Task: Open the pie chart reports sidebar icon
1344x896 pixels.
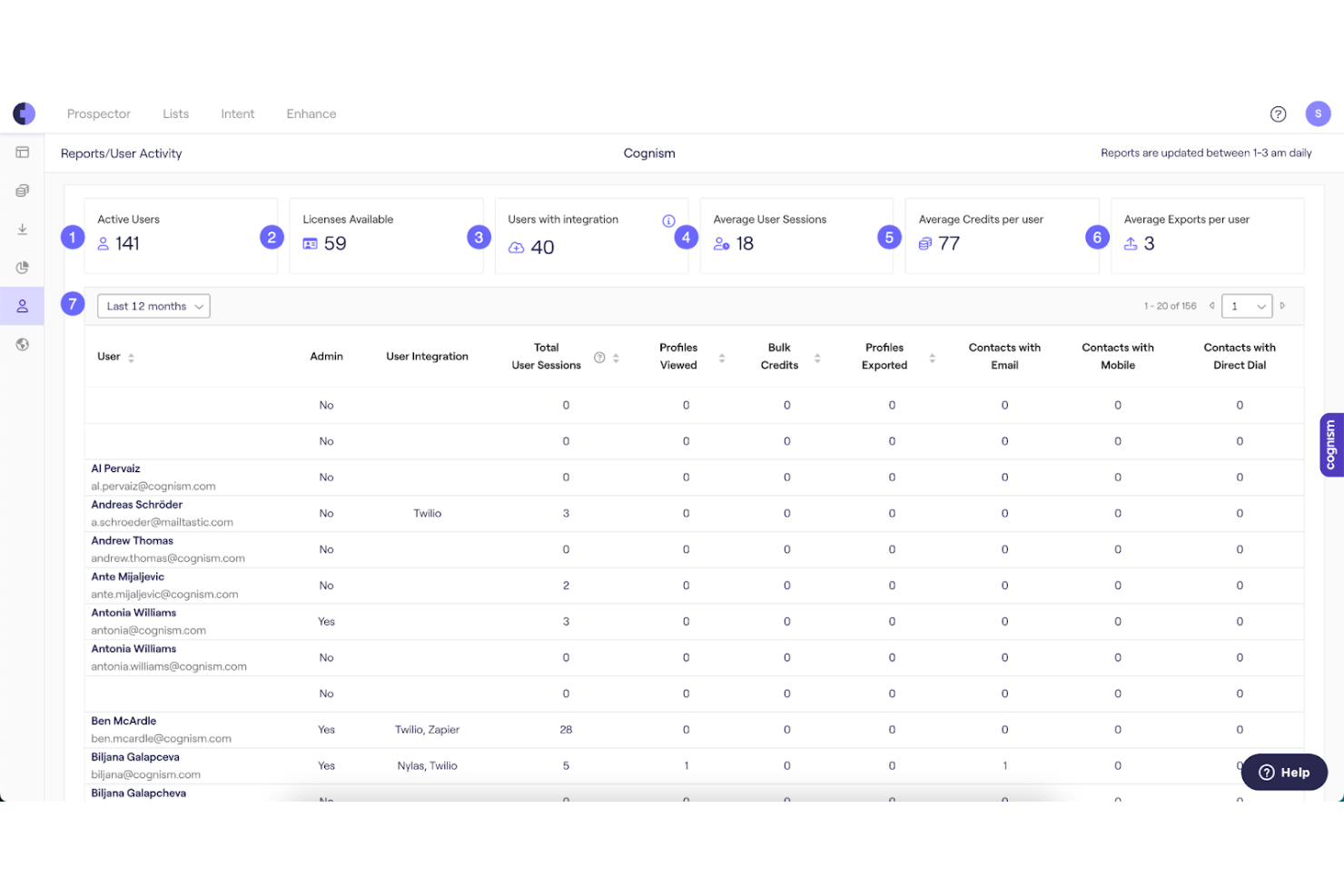Action: point(23,267)
